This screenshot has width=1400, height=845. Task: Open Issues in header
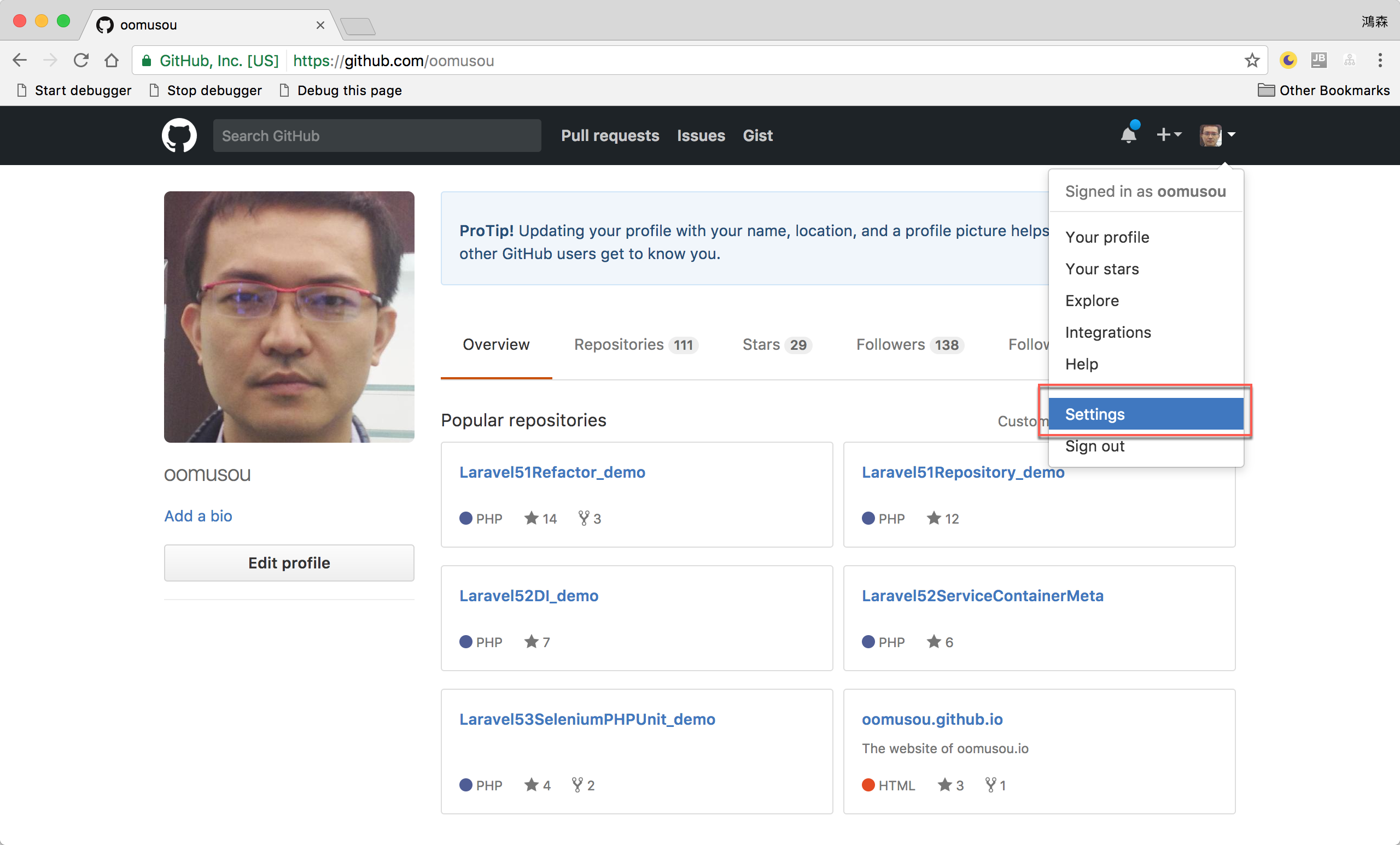701,136
